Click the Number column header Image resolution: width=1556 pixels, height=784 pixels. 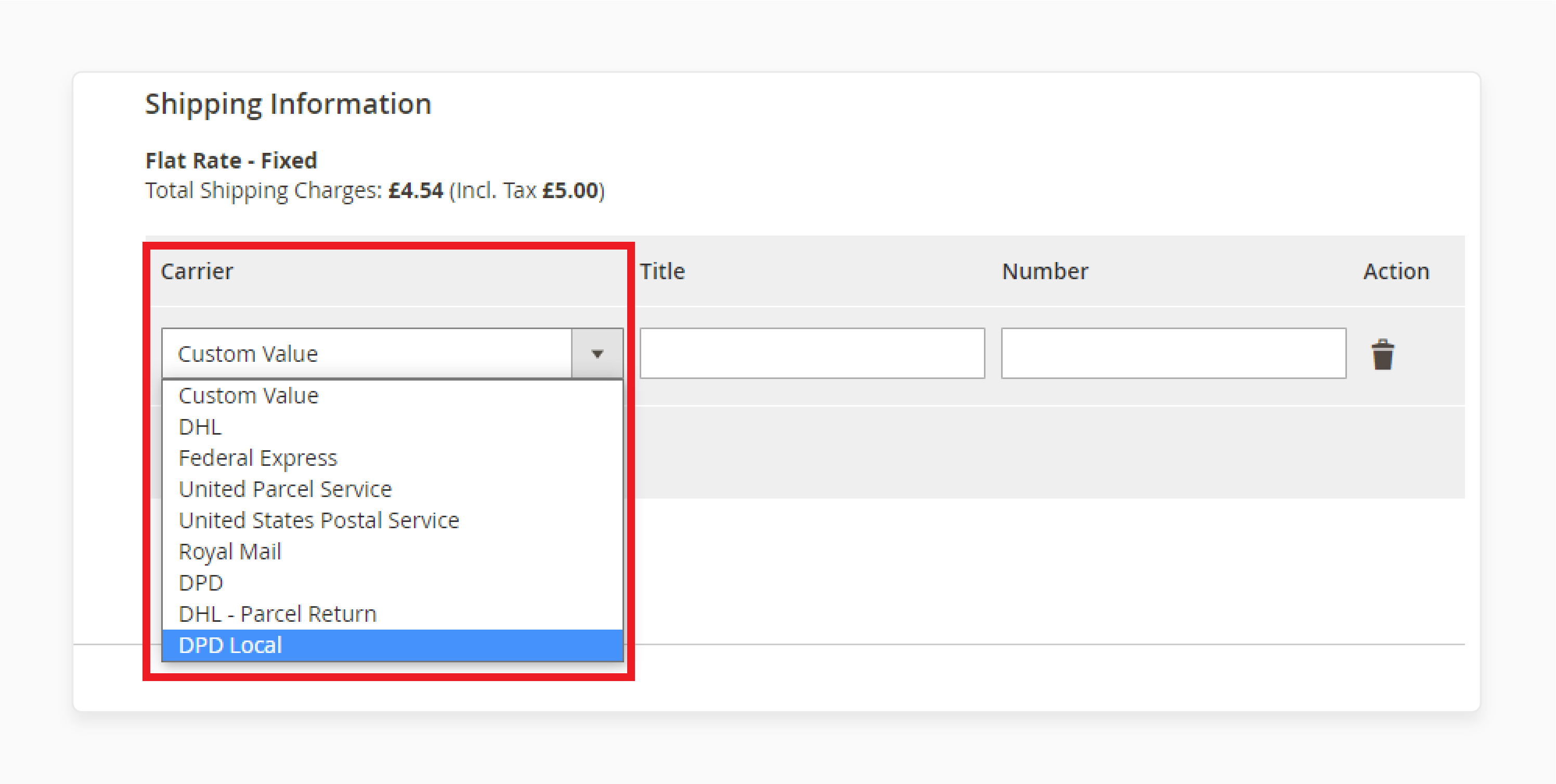[x=1045, y=271]
